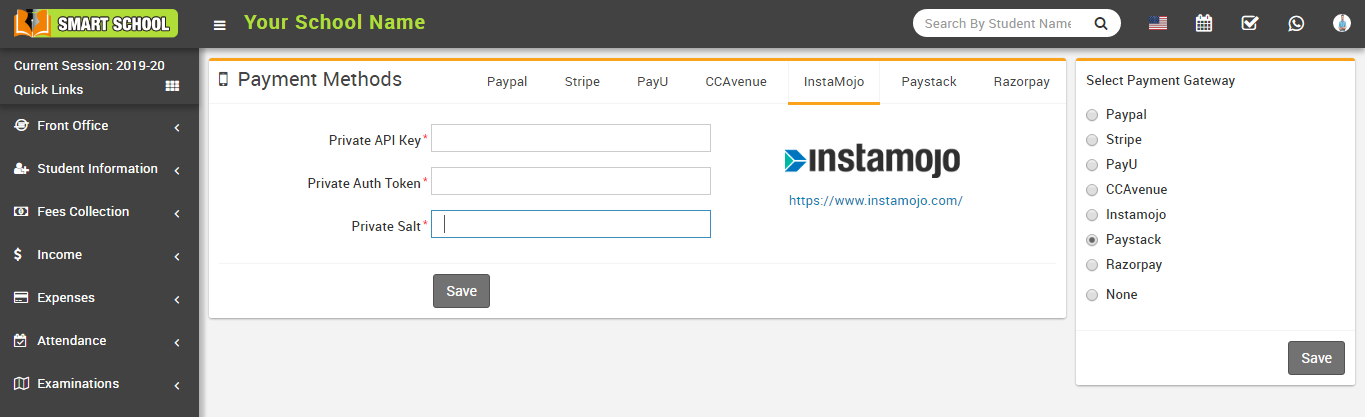
Task: Expand the Fees Collection sidebar menu
Action: pos(99,212)
